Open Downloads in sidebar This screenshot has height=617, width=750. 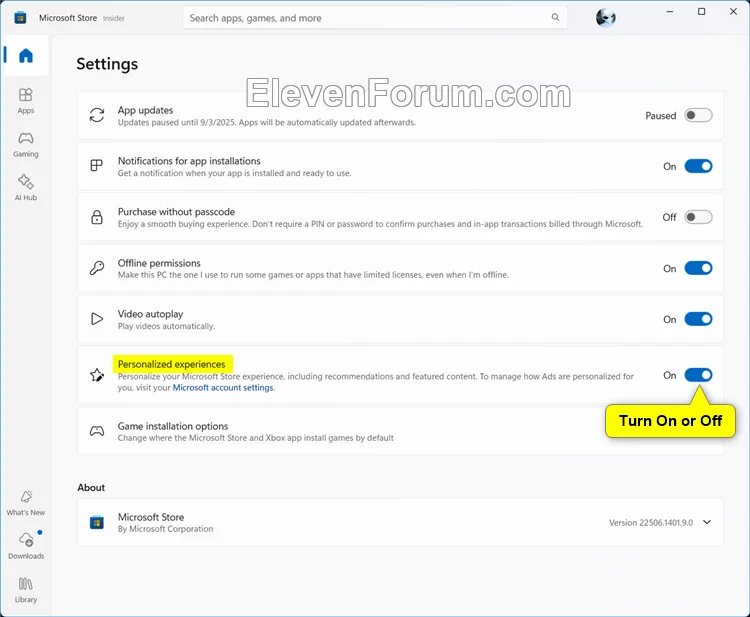pos(26,546)
